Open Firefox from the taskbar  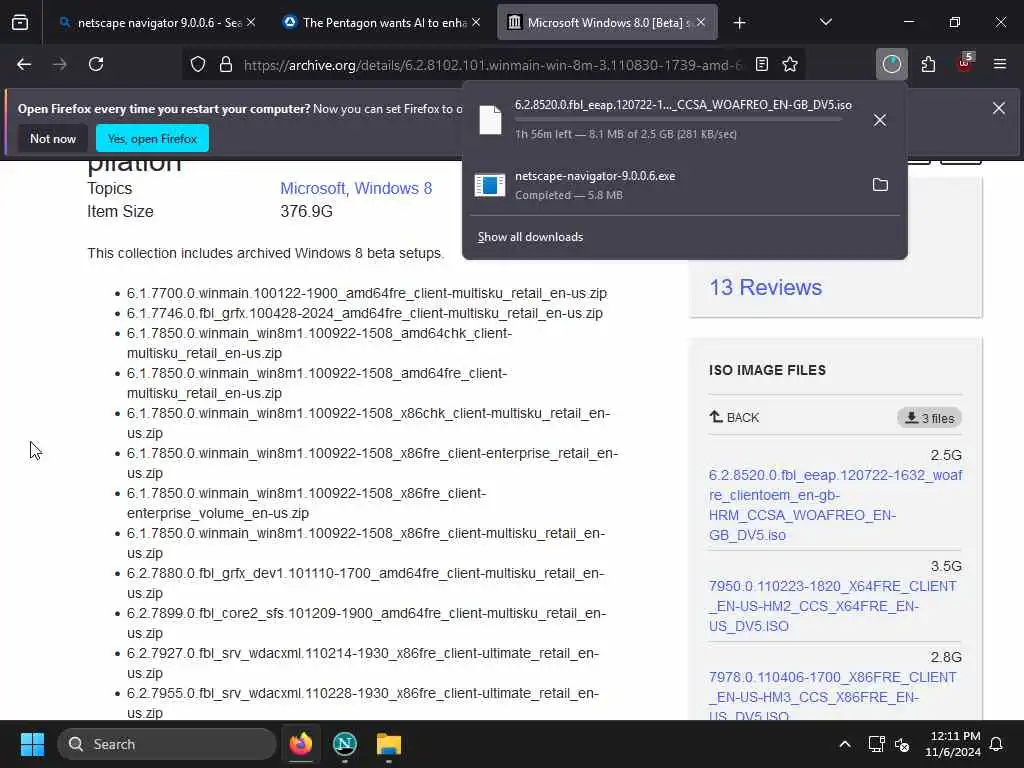[x=301, y=744]
